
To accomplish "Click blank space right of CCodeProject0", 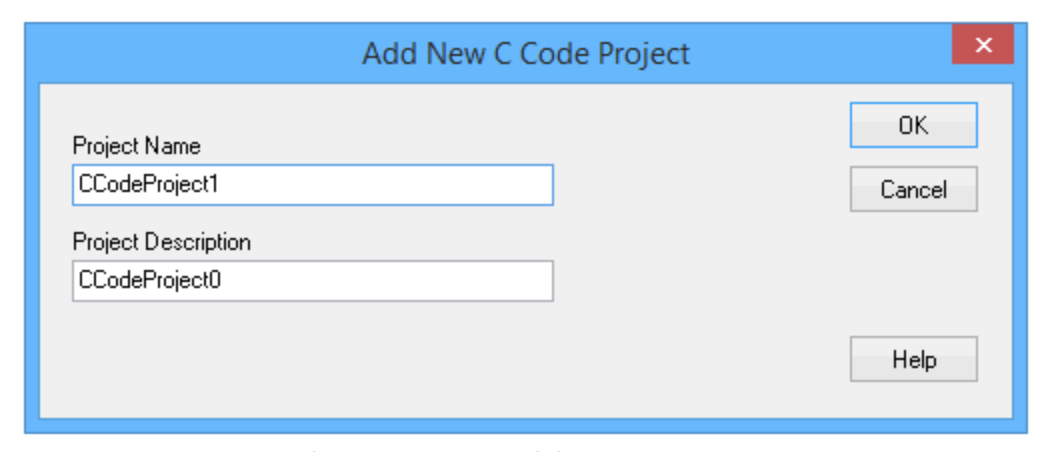I will pos(400,281).
